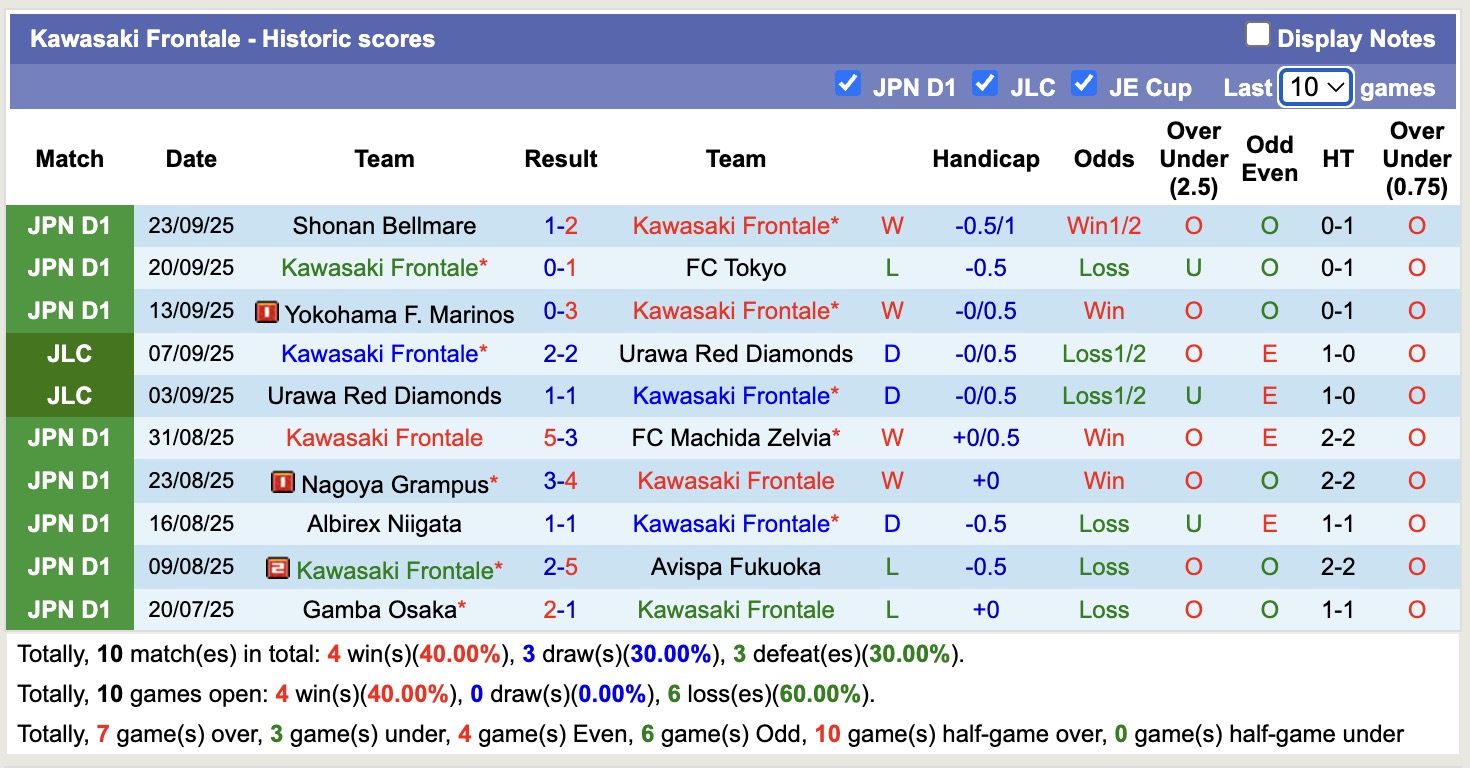Open the Last games count dropdown showing 10

click(x=1314, y=87)
